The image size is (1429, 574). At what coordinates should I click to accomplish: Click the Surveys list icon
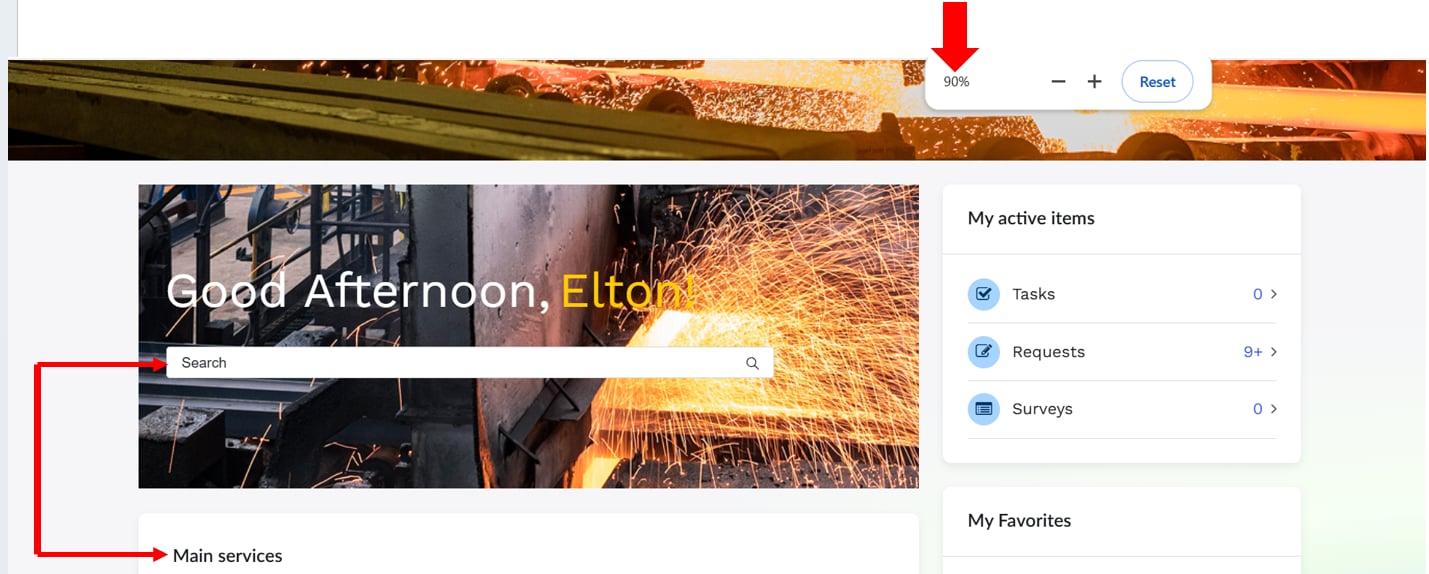coord(984,409)
